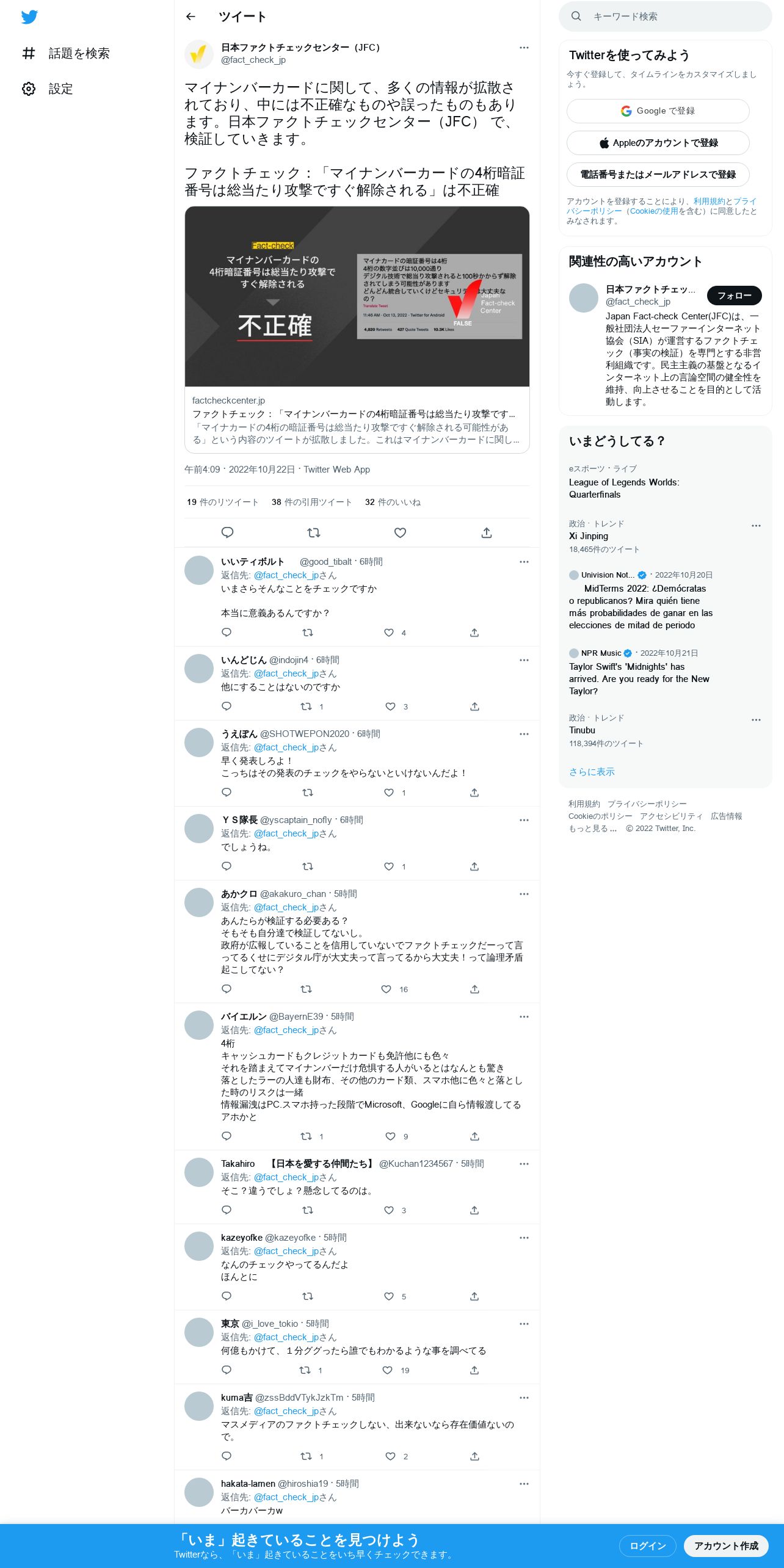784x1568 pixels.
Task: Open 設定 in the sidebar
Action: 48,89
